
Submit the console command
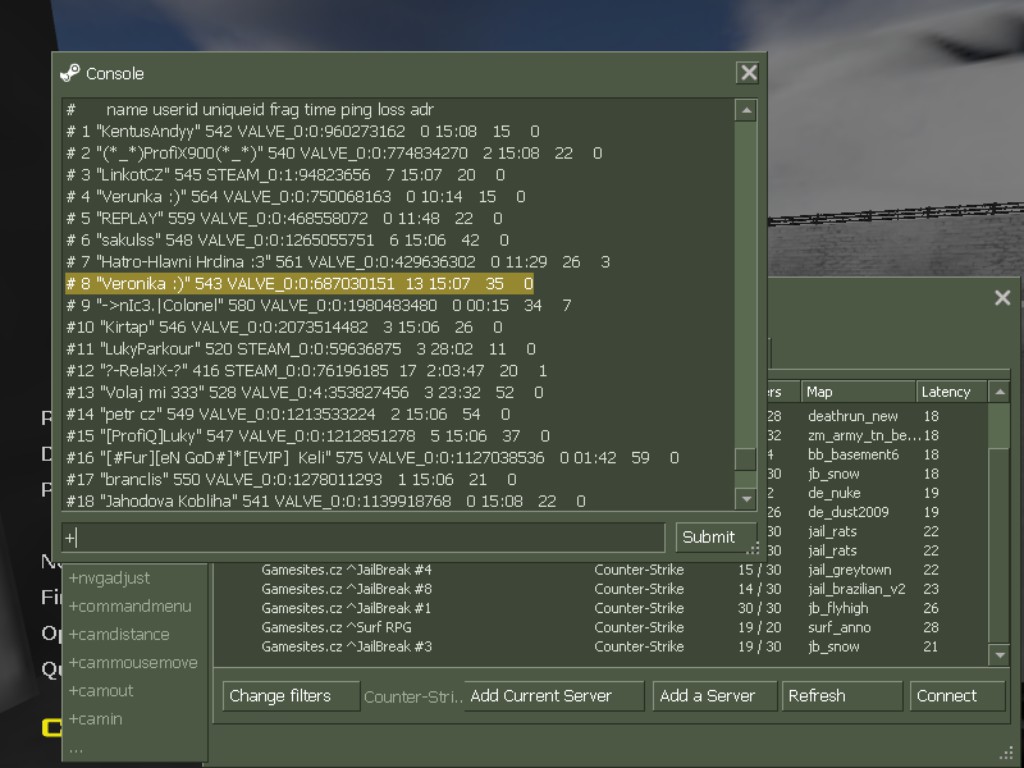pos(715,537)
